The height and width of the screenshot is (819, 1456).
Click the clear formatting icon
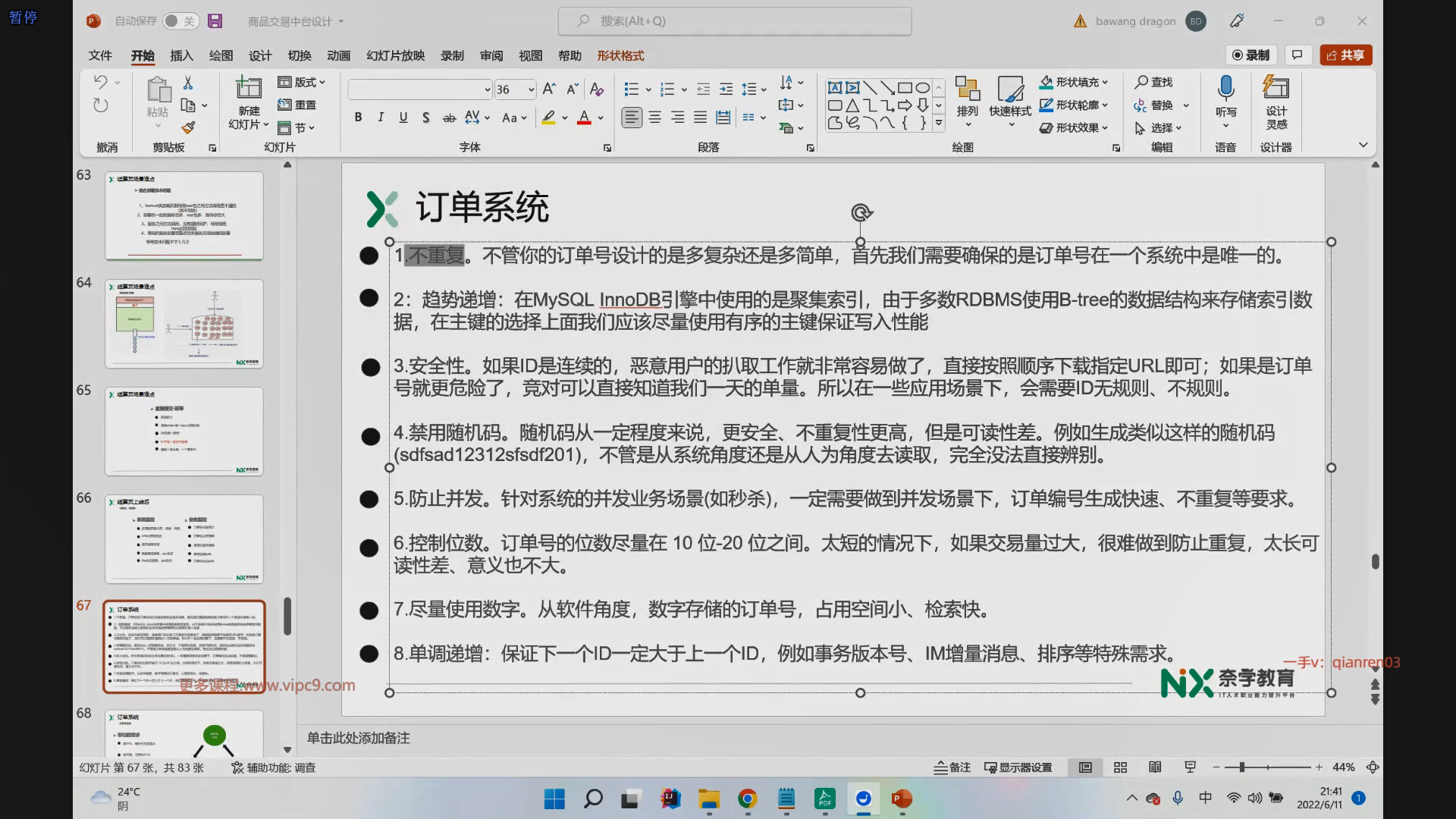point(597,89)
